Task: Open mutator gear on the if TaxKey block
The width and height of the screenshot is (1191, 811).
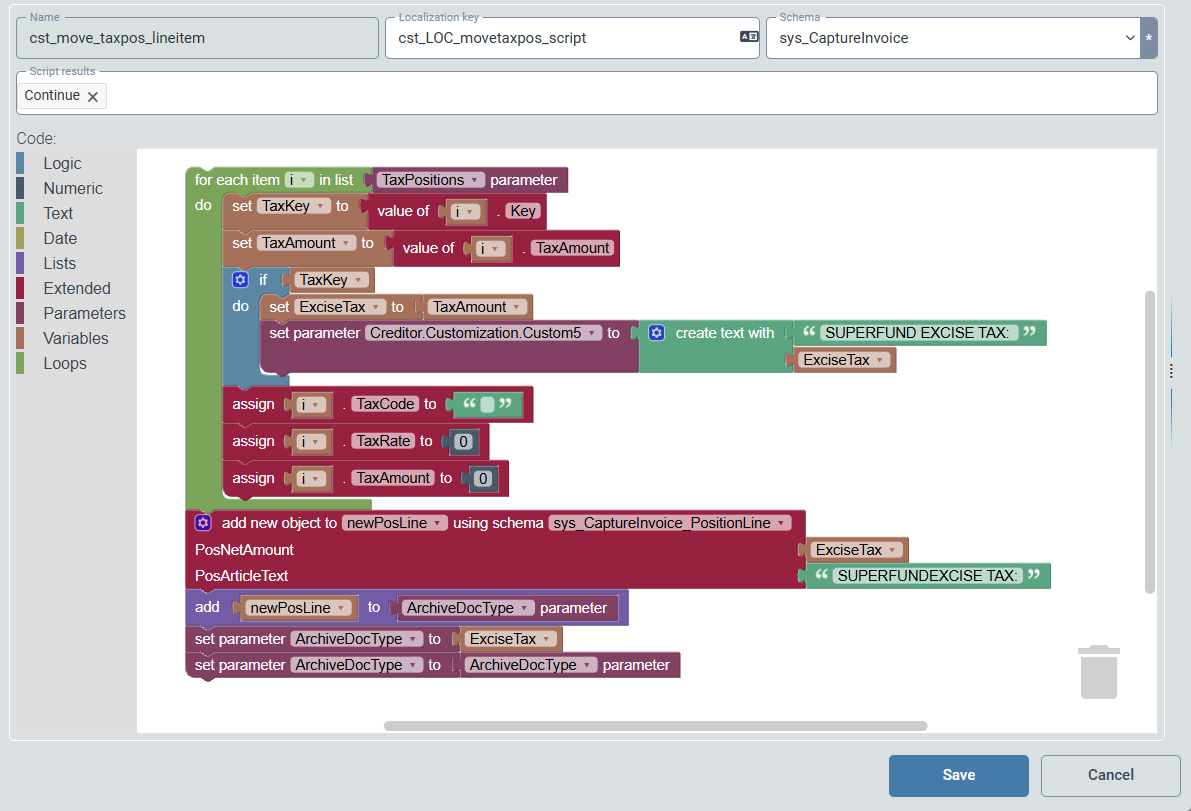Action: pos(239,279)
